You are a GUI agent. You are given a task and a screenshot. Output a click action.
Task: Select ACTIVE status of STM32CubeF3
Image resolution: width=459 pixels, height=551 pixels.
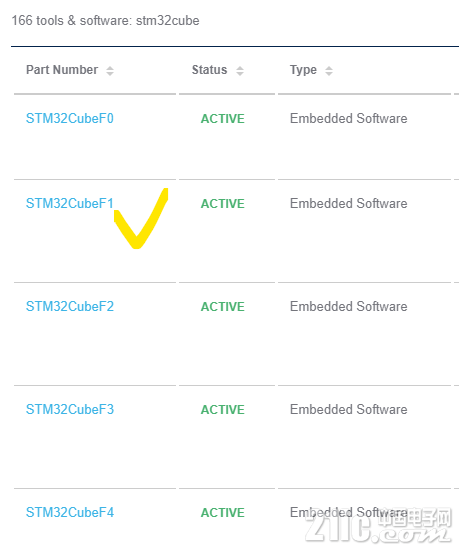tap(222, 410)
